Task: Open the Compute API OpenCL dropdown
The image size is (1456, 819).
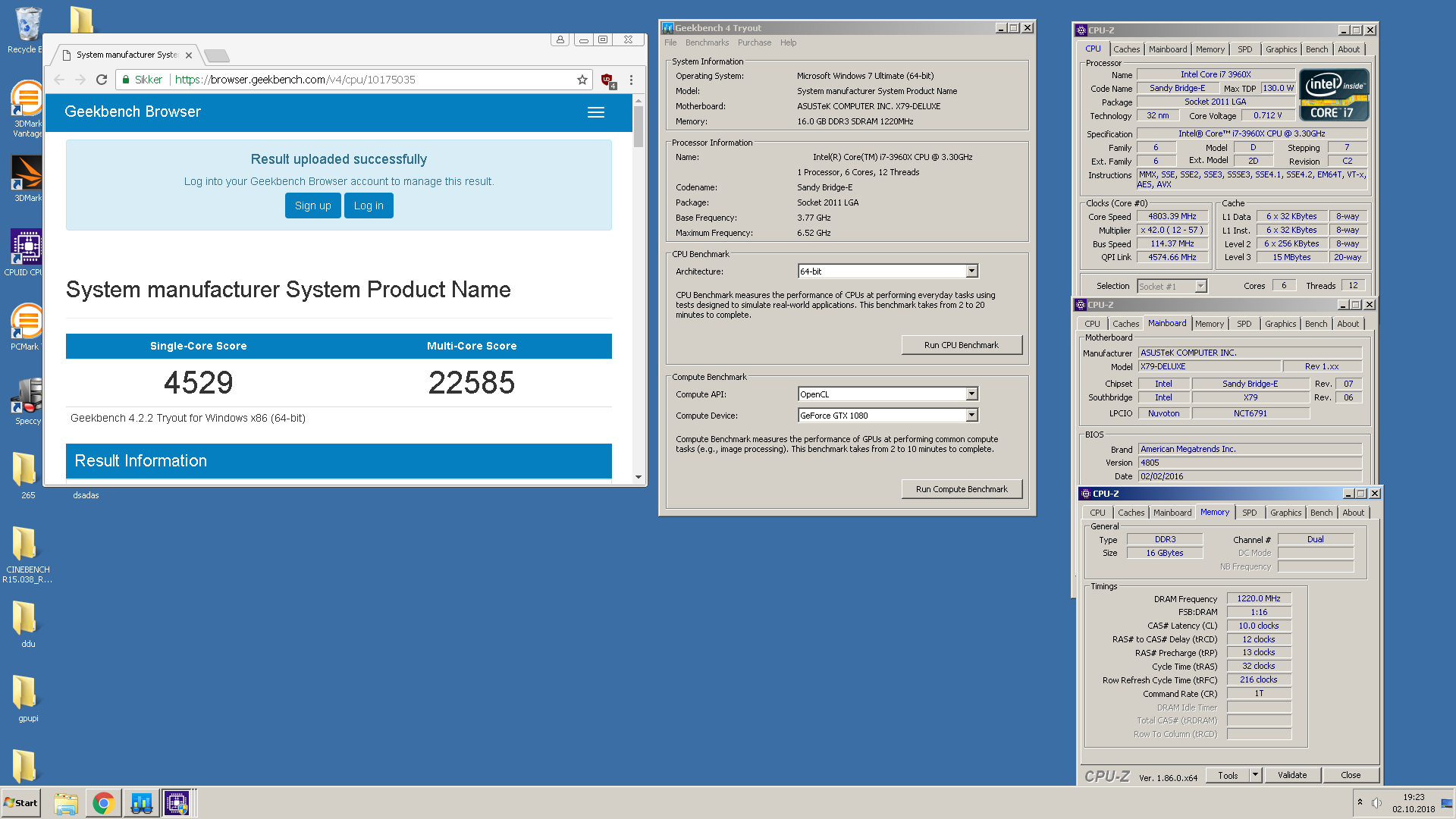Action: click(x=971, y=394)
